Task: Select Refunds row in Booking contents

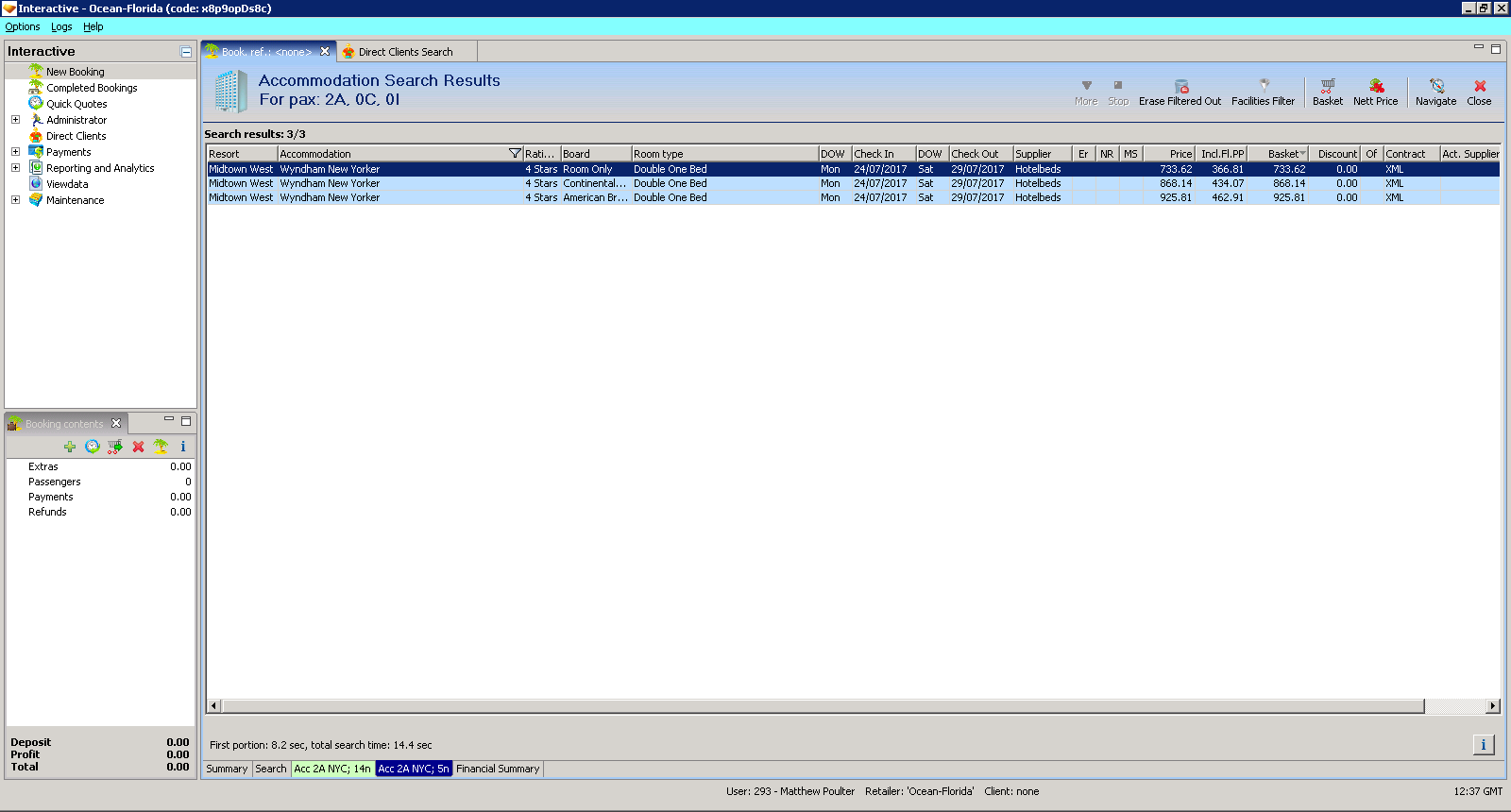Action: [x=100, y=513]
